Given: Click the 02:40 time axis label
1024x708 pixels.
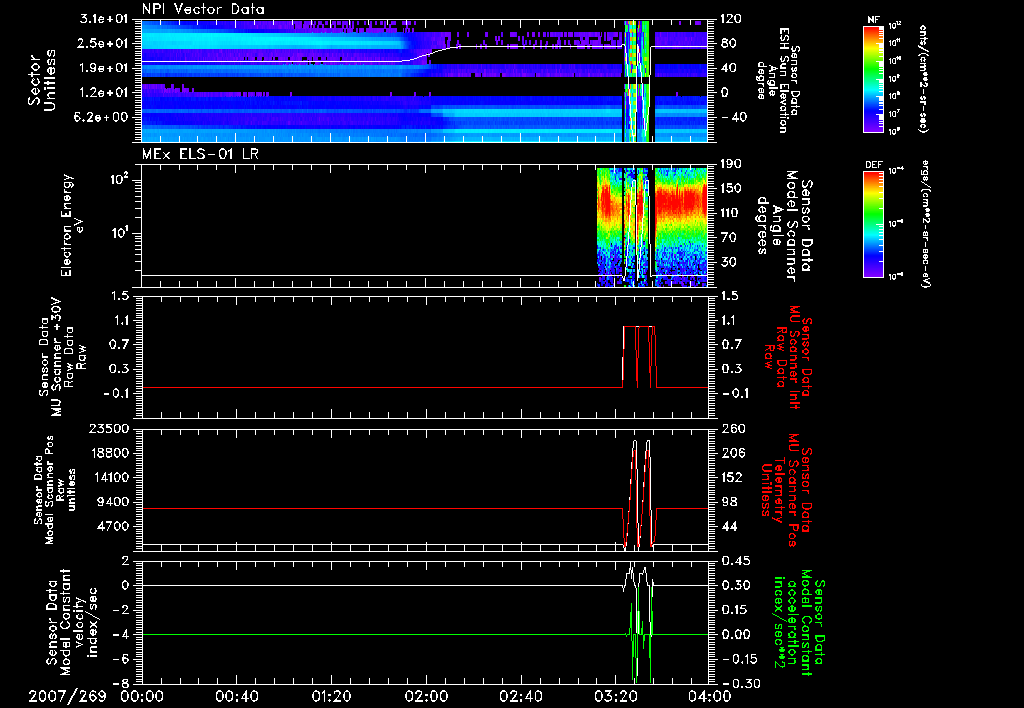Looking at the screenshot, I should (x=520, y=696).
